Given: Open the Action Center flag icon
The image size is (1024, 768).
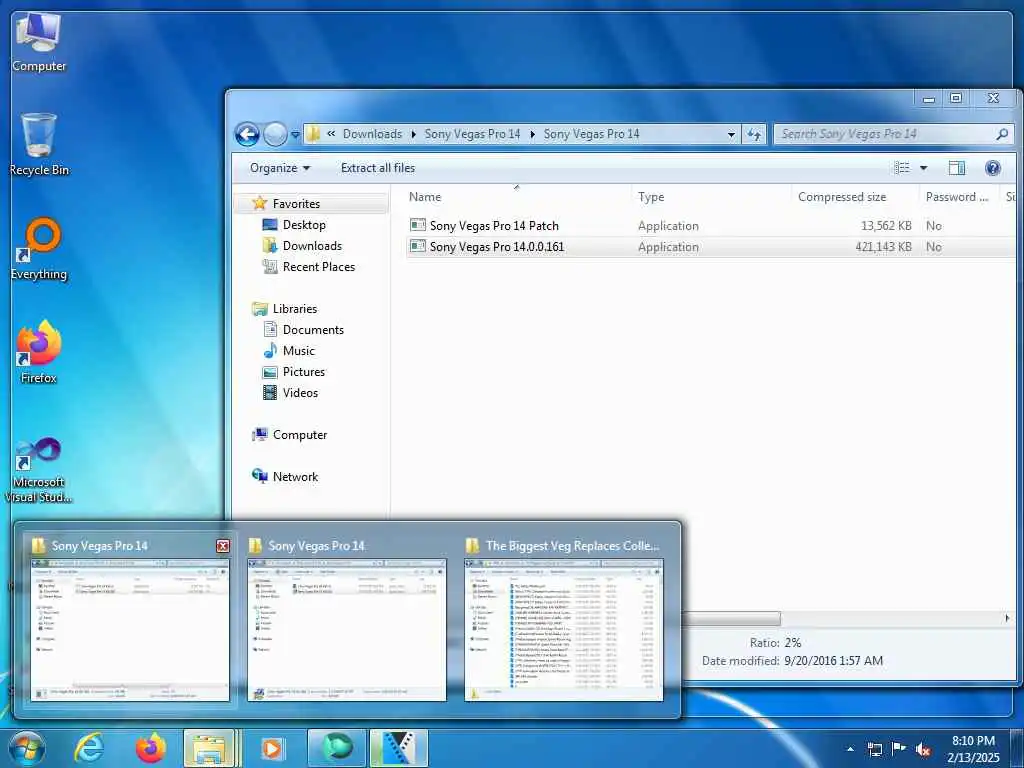Looking at the screenshot, I should coord(899,749).
